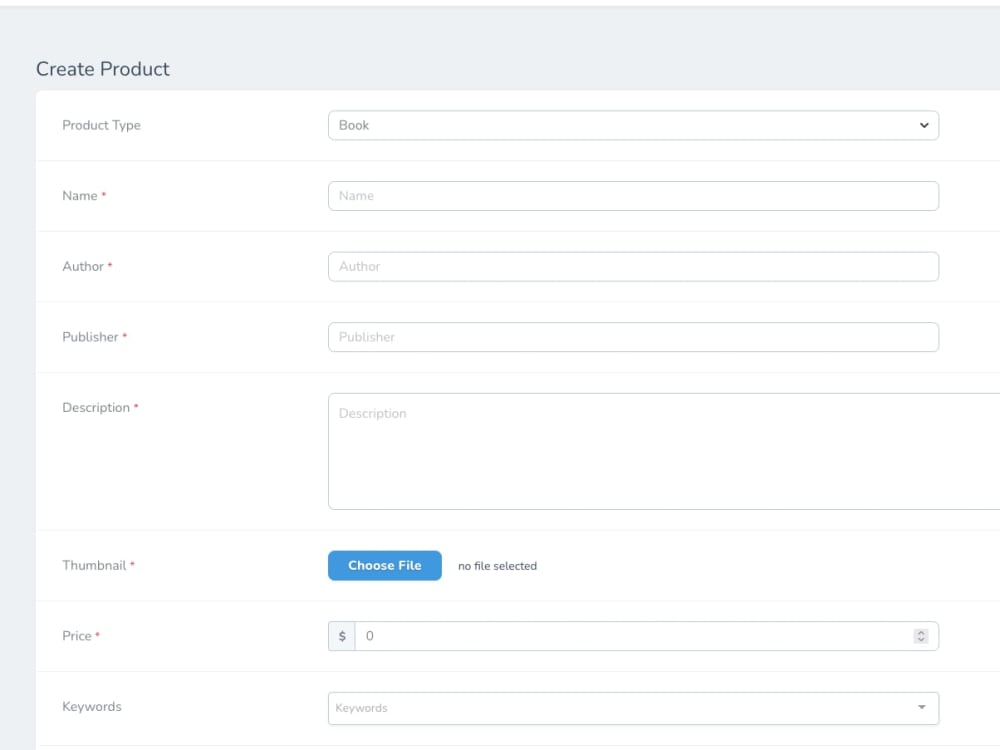1000x750 pixels.
Task: Click into the Name input field
Action: pos(632,195)
